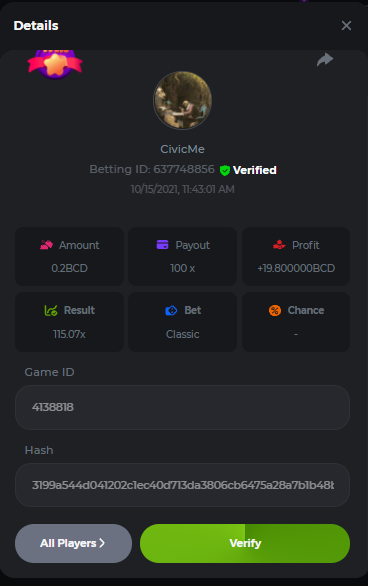Image resolution: width=368 pixels, height=586 pixels.
Task: Click the red Profit icon
Action: click(x=279, y=245)
